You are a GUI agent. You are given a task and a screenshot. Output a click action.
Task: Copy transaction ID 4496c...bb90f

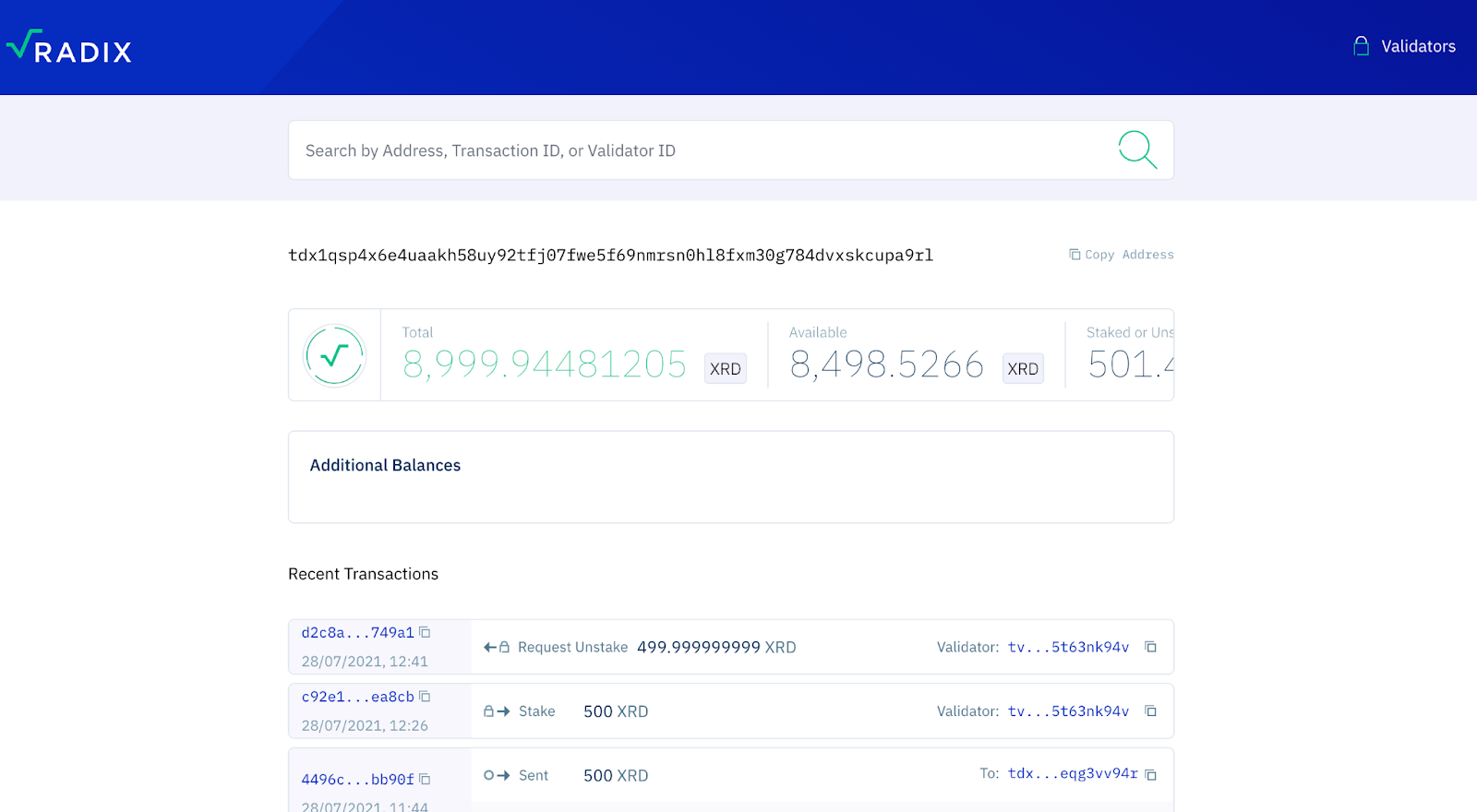tap(425, 779)
